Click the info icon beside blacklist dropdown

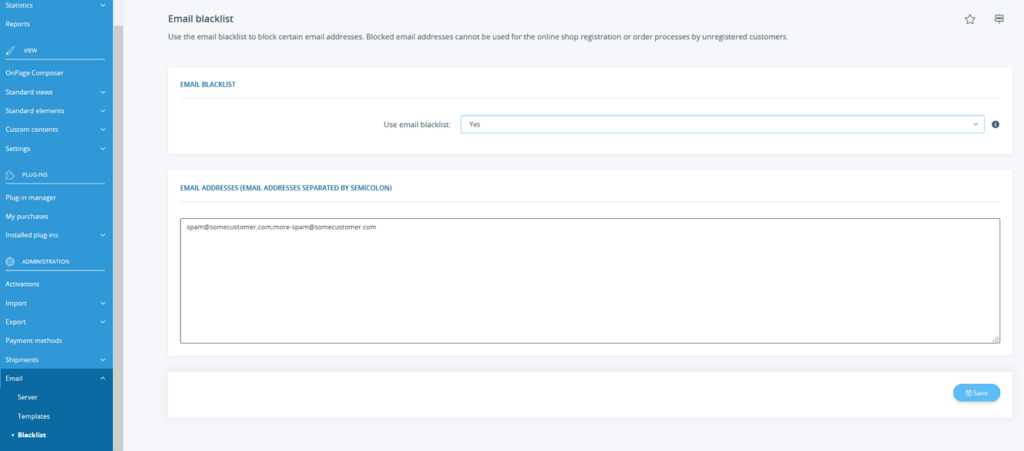(995, 124)
